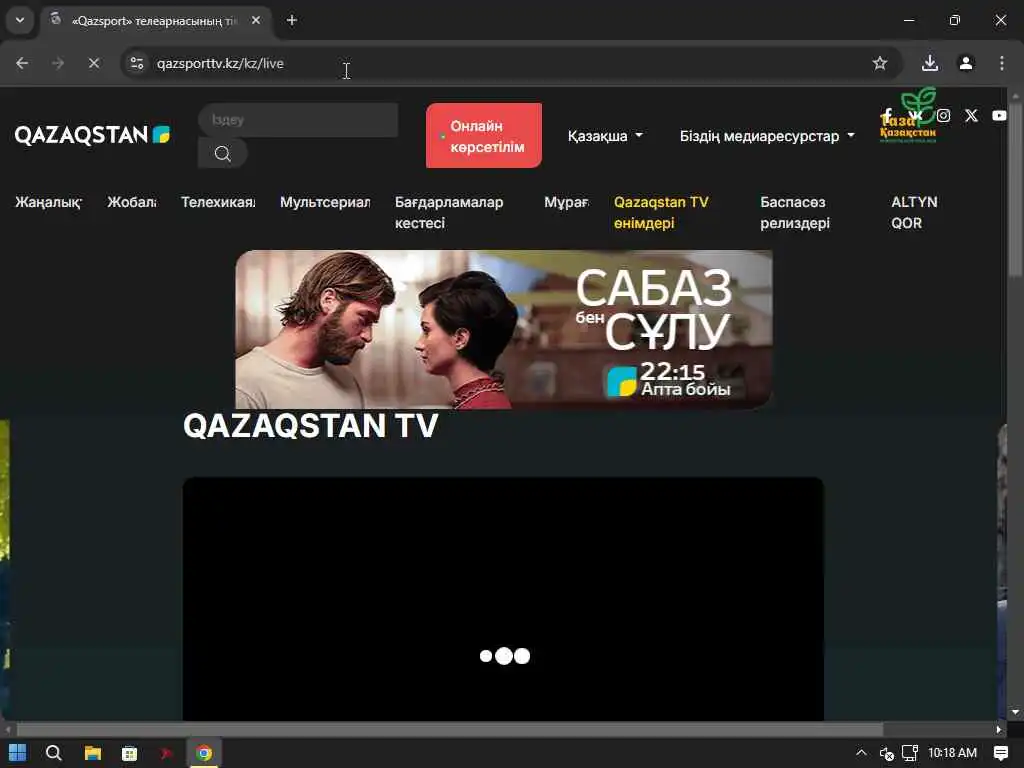This screenshot has width=1024, height=768.
Task: Click the network tray icon
Action: [910, 753]
